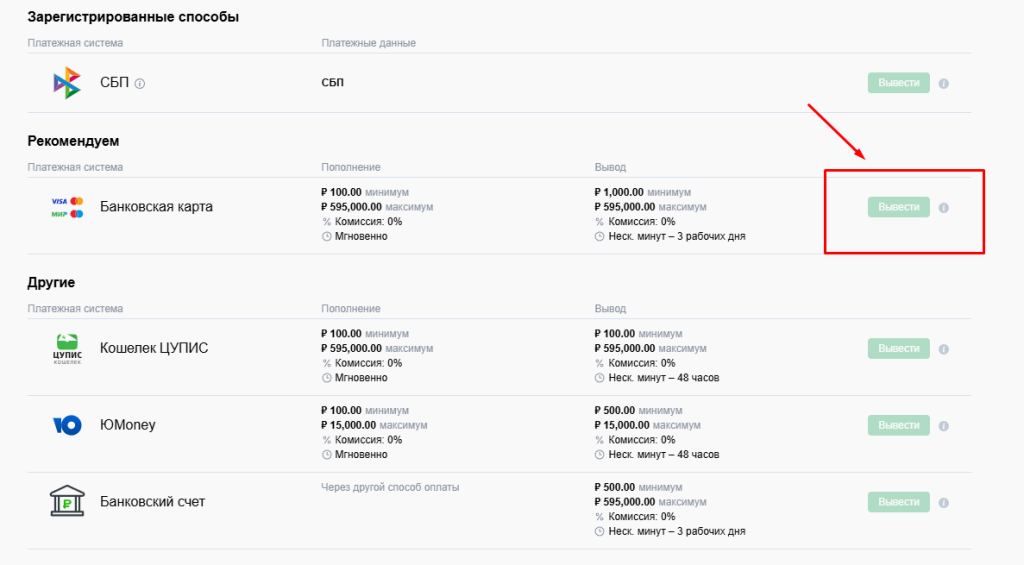
Task: Click the Visa/Mir bank card logo
Action: (x=67, y=207)
